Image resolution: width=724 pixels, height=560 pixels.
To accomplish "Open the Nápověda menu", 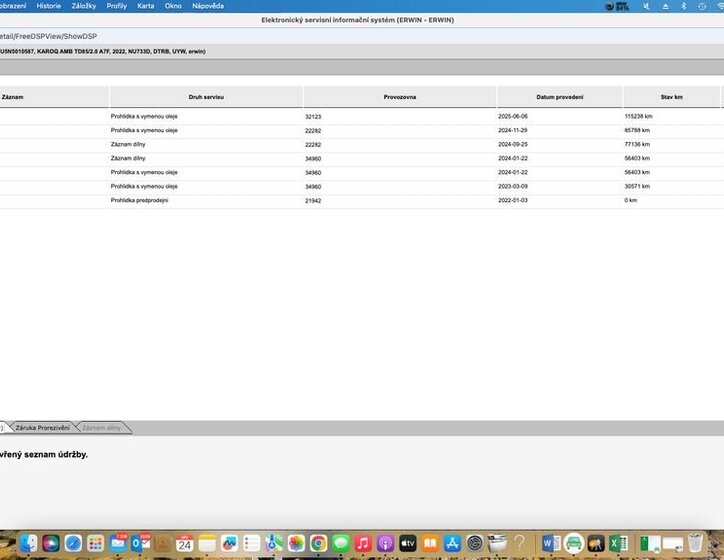I will pyautogui.click(x=207, y=6).
